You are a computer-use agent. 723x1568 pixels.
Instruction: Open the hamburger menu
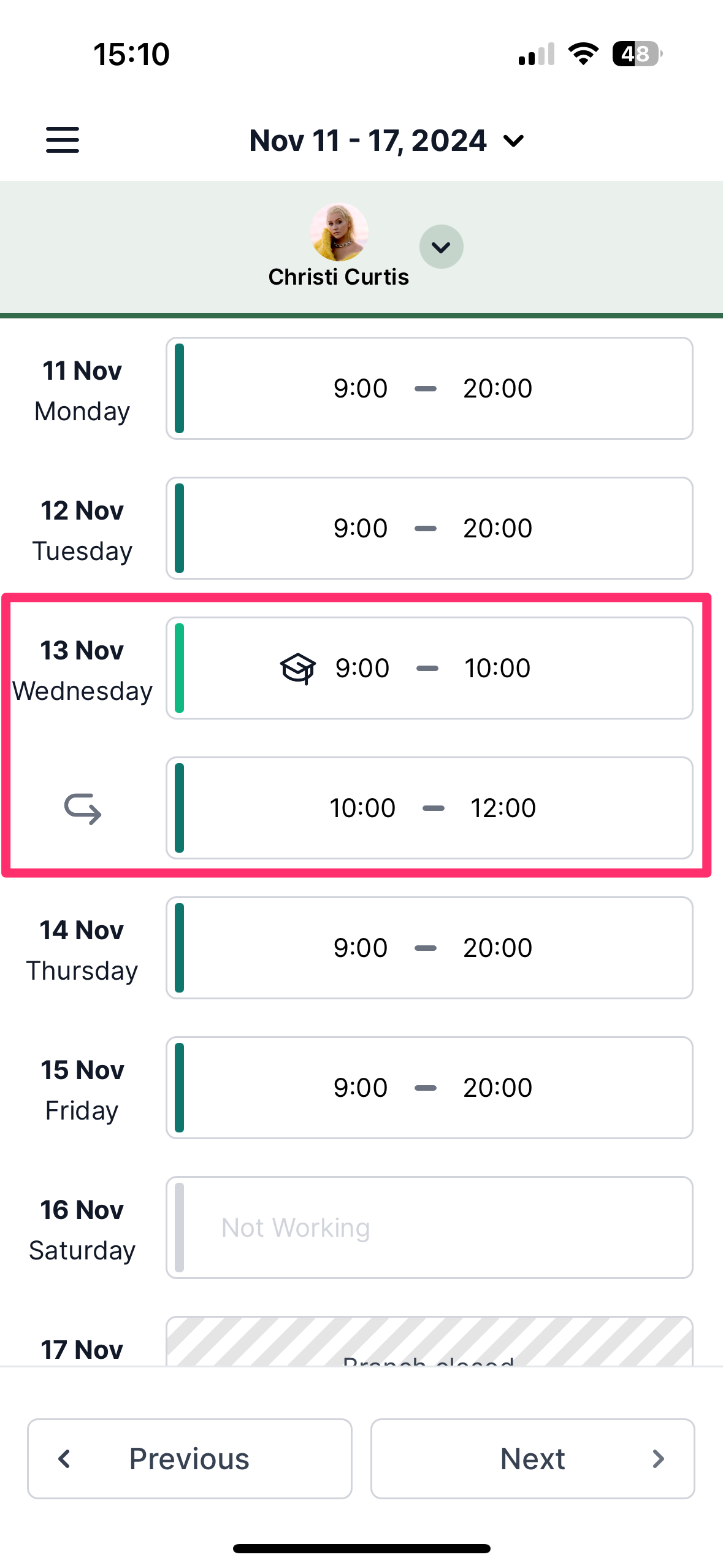coord(63,140)
